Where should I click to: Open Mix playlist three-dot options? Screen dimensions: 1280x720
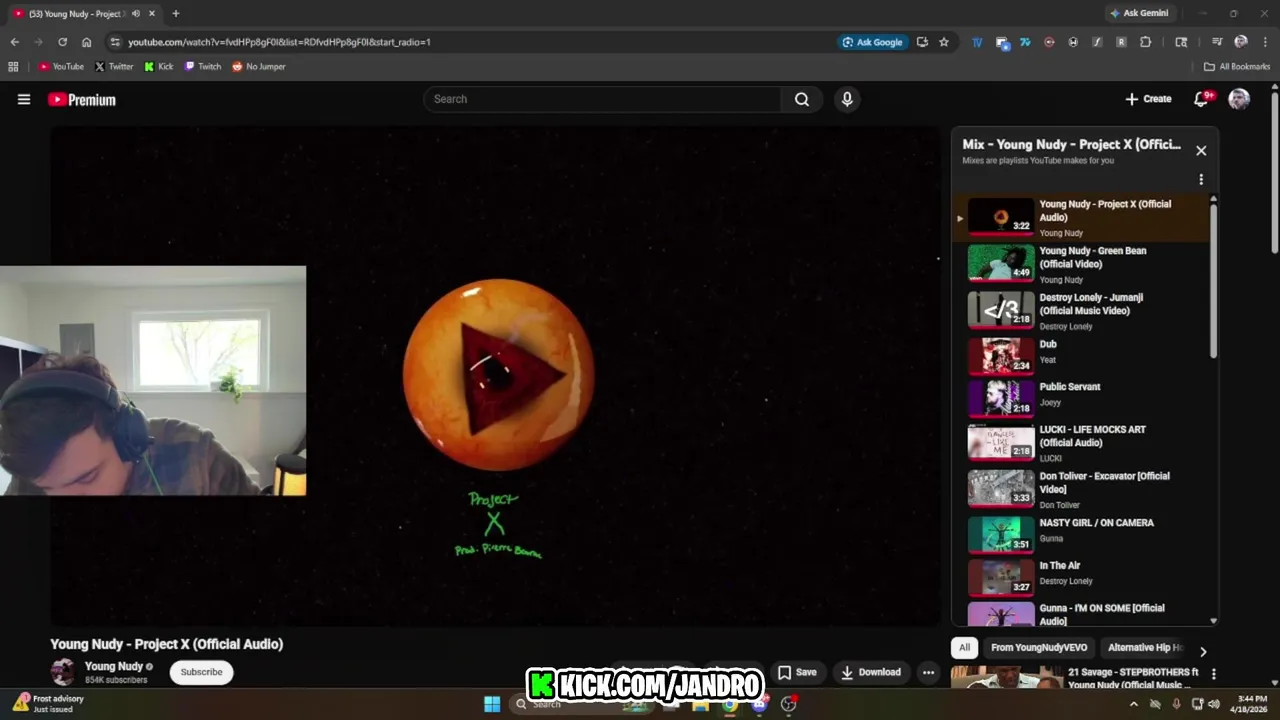(x=1201, y=180)
